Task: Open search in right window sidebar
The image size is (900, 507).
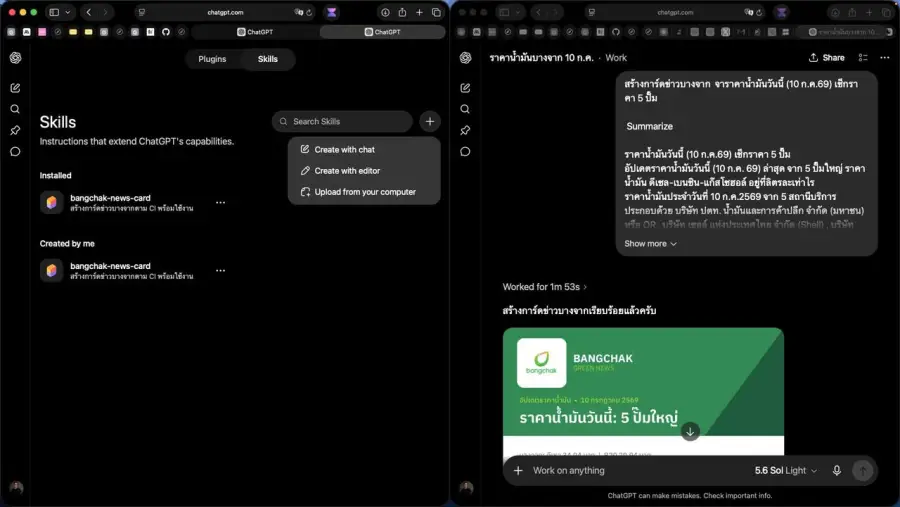Action: coord(465,109)
